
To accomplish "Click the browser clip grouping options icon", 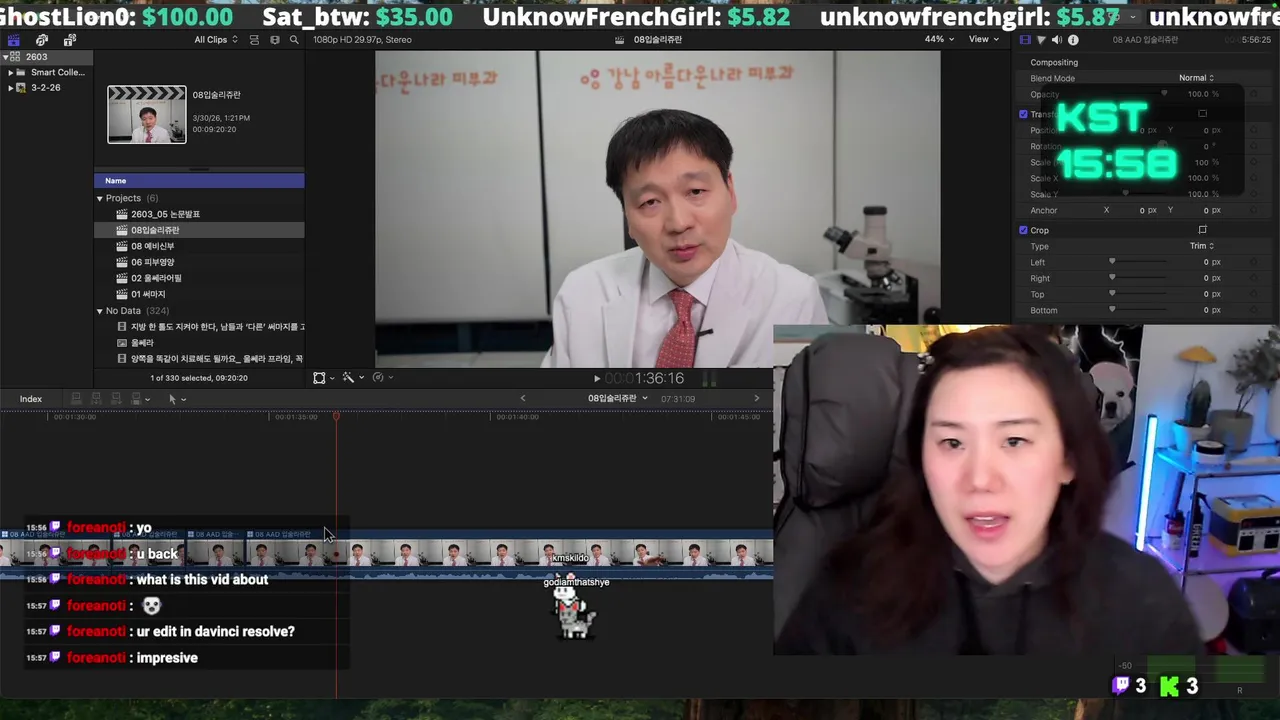I will [275, 40].
